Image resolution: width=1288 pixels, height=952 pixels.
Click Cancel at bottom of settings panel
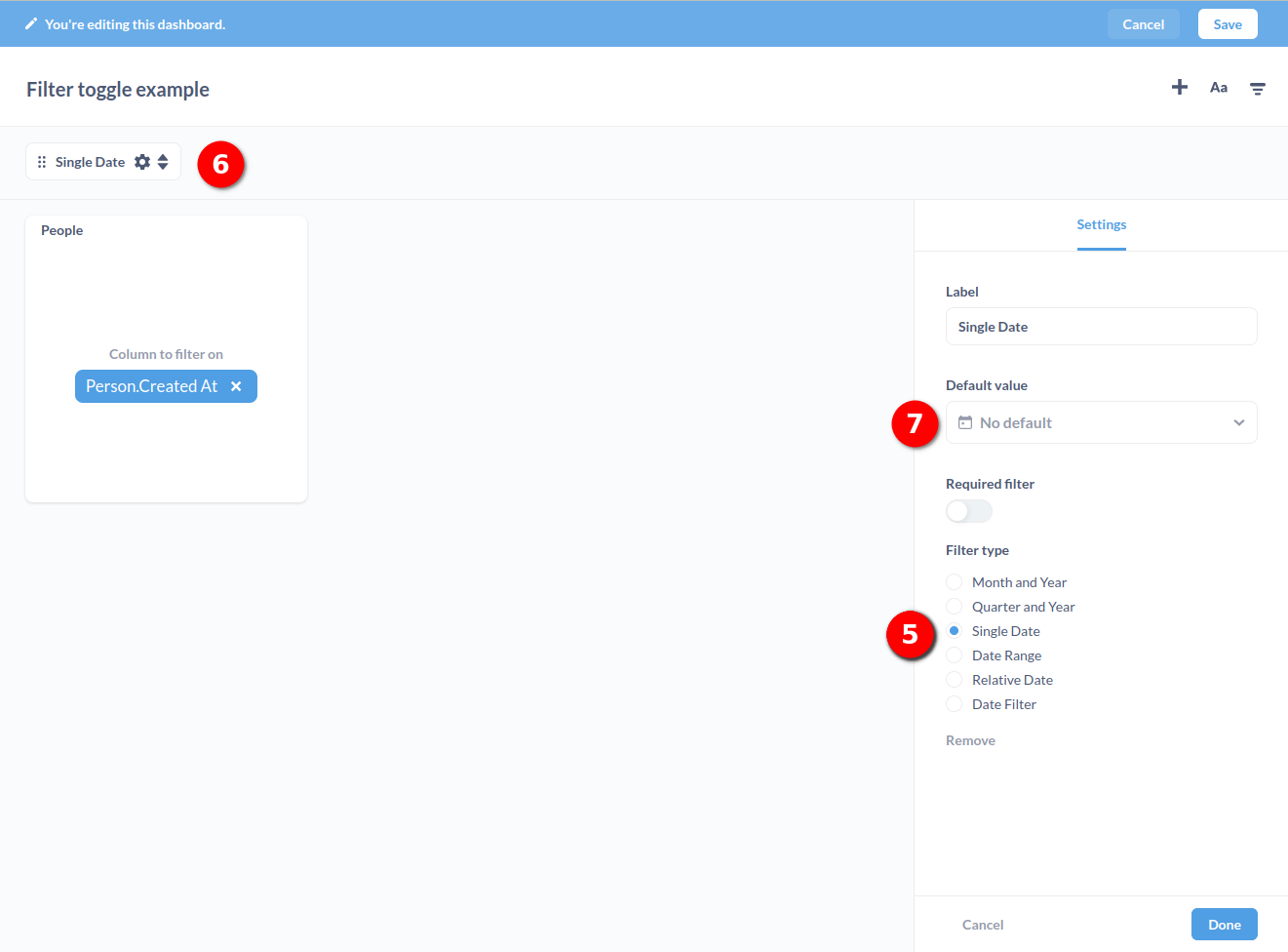tap(983, 925)
